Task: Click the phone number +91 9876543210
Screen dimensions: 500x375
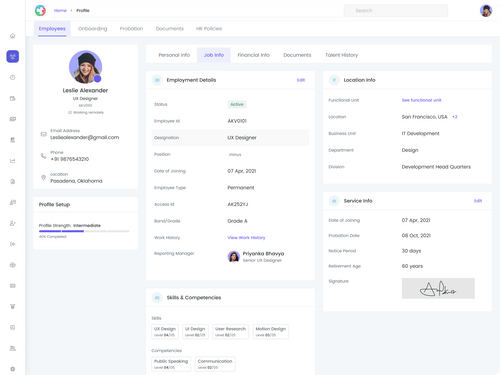Action: 70,159
